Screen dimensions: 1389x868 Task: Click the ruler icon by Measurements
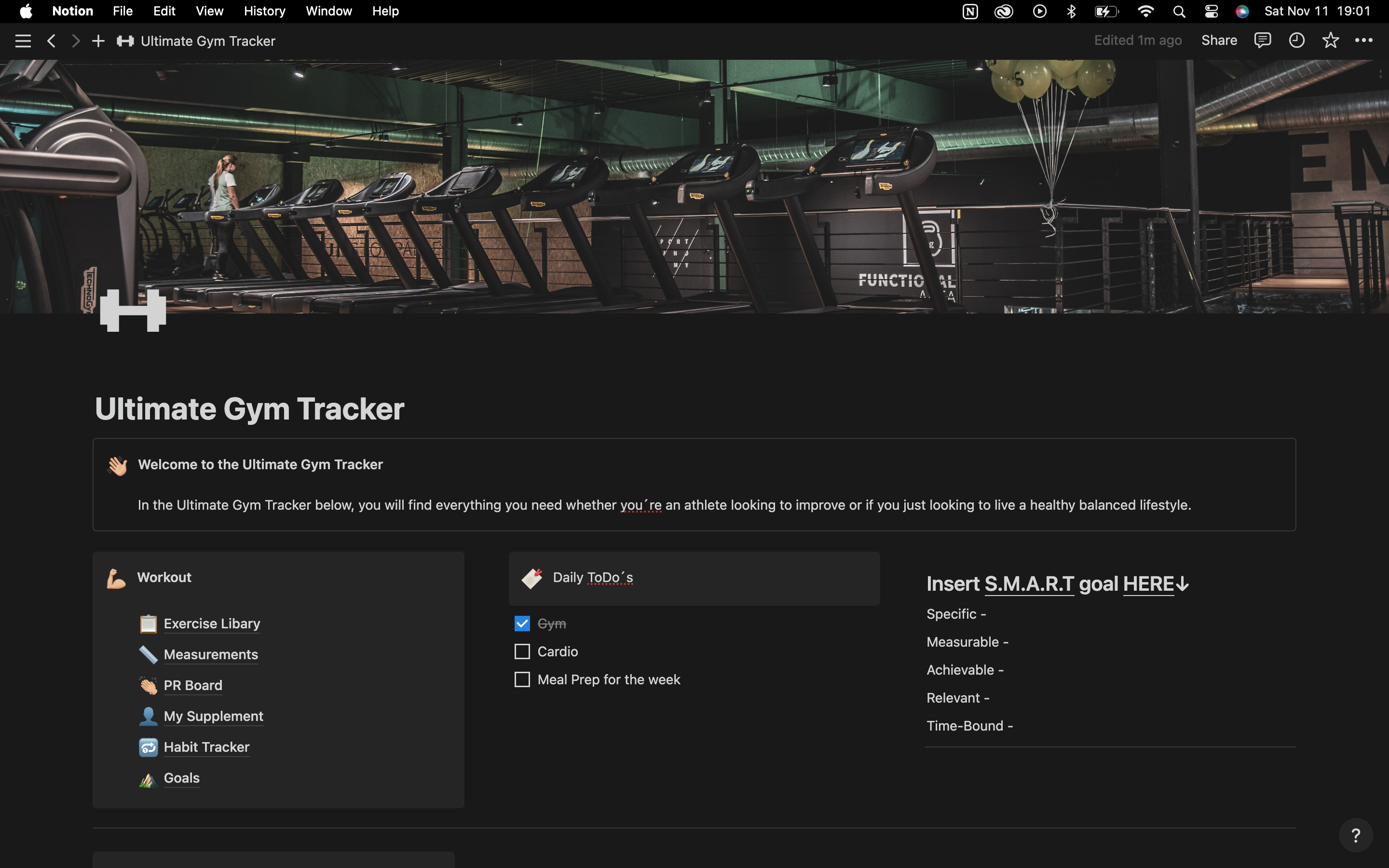point(148,654)
